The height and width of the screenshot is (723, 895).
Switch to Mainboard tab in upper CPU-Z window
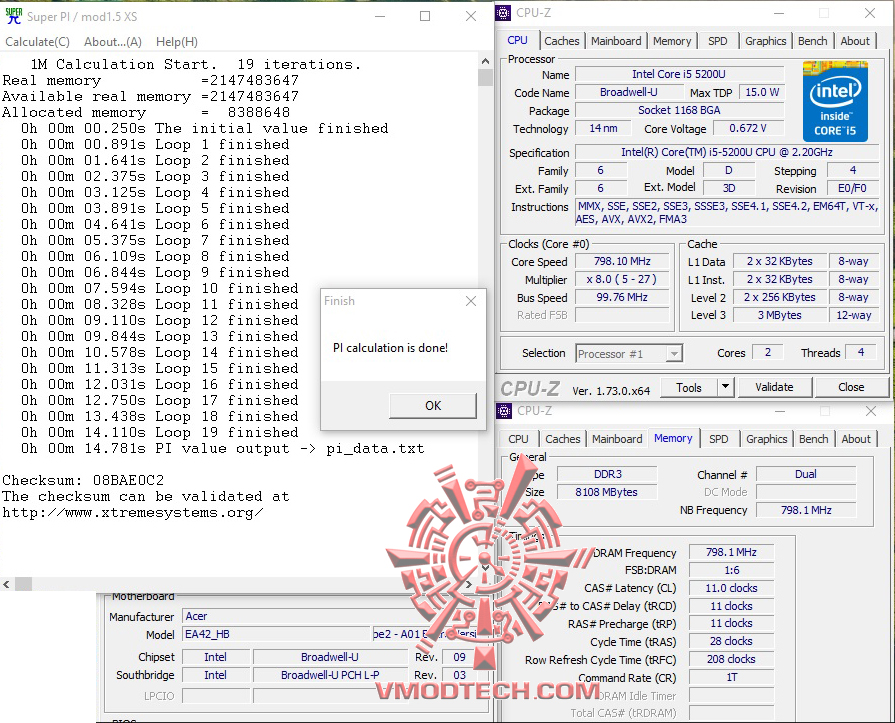(x=616, y=41)
